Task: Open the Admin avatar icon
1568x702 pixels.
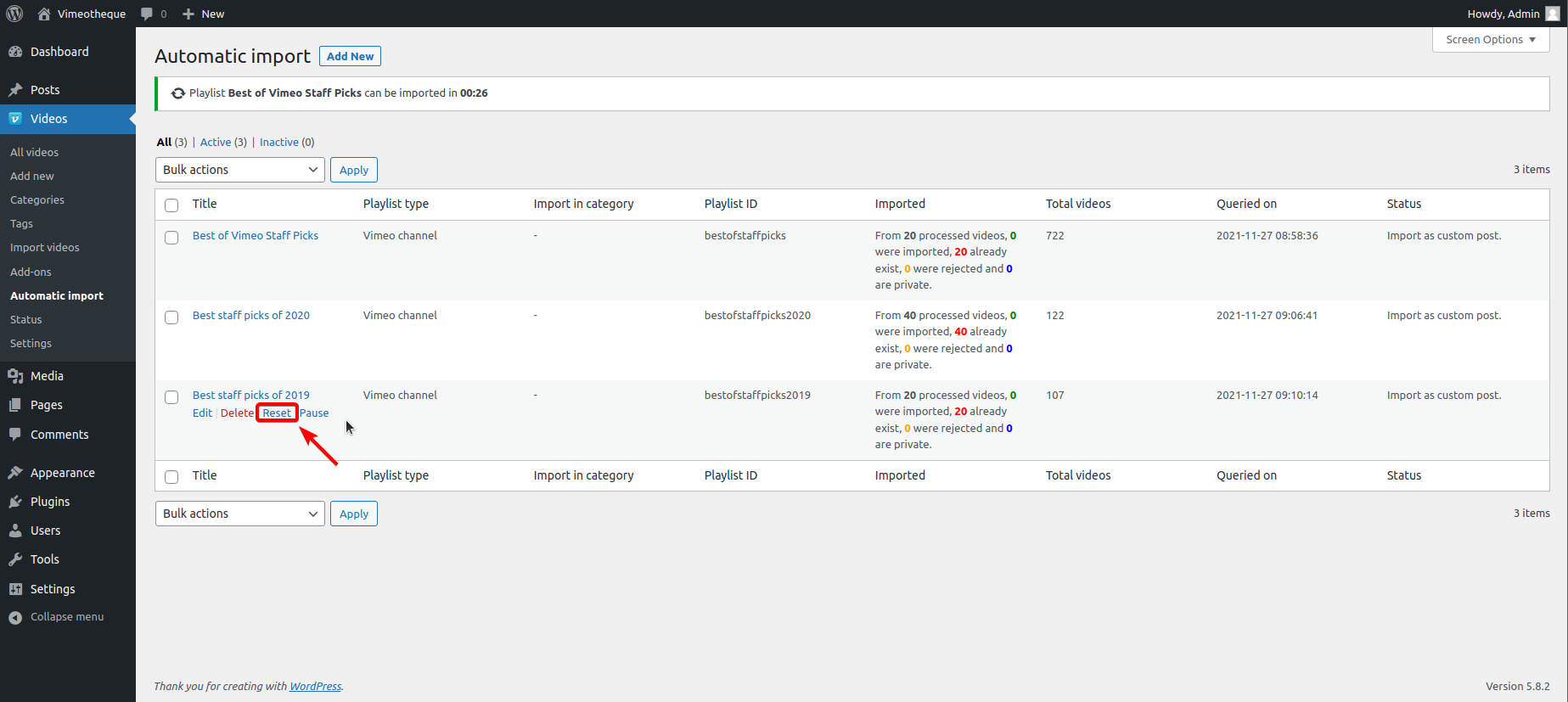Action: (x=1553, y=14)
